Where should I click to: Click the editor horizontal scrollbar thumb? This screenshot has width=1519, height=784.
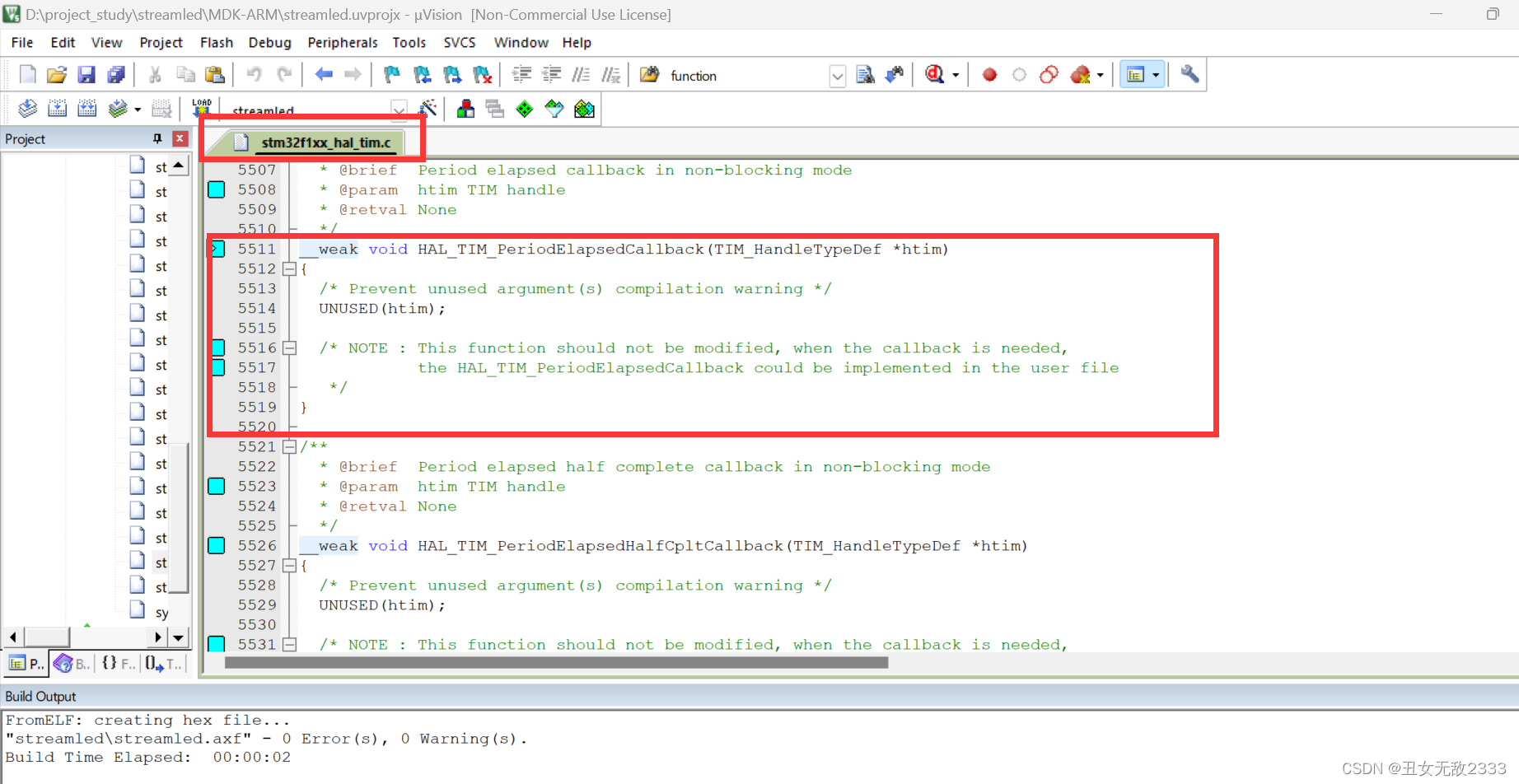pos(556,662)
